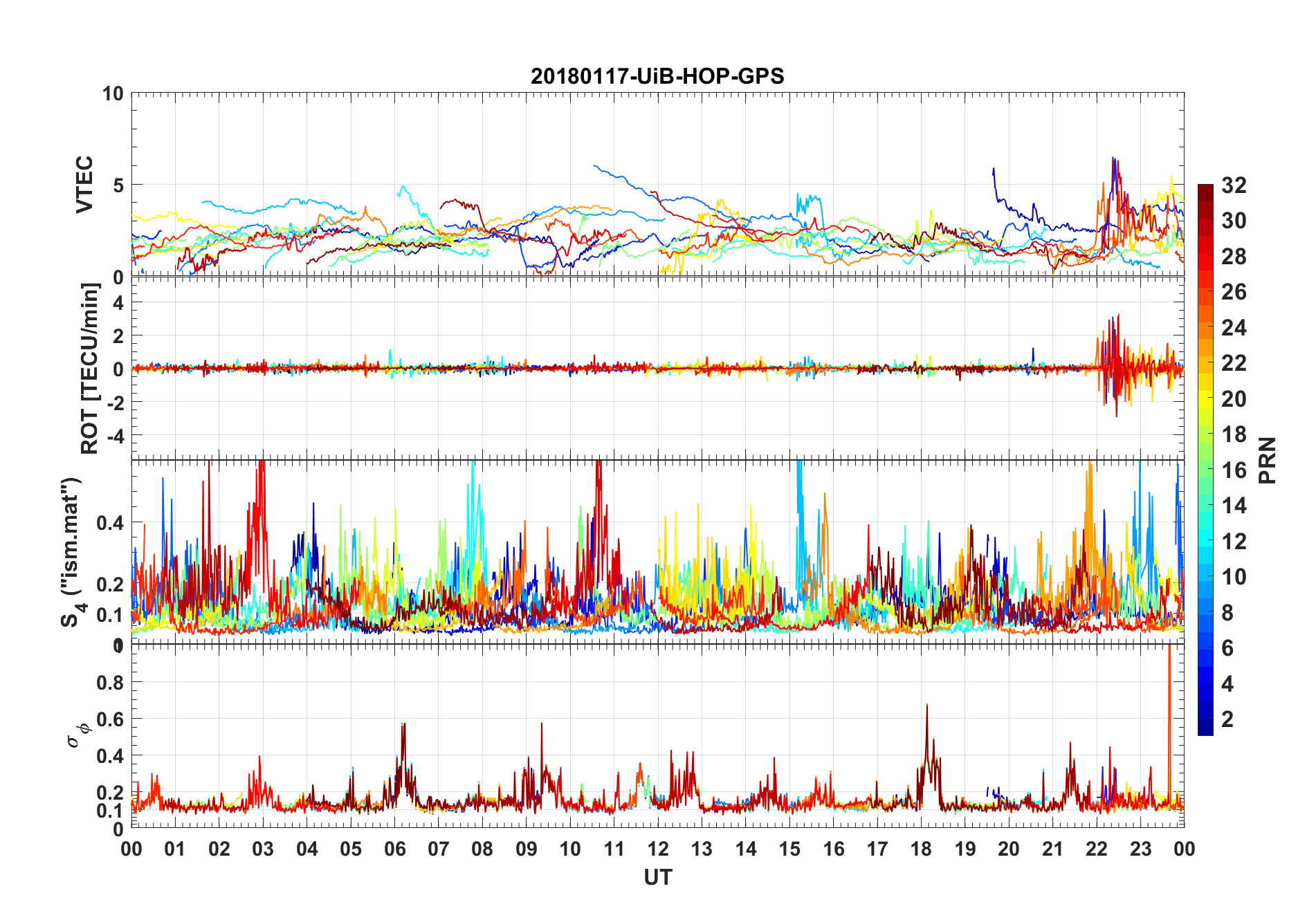Viewport: 1316px width, 920px height.
Task: Click the 10 tick on the VTEC axis
Action: point(113,93)
